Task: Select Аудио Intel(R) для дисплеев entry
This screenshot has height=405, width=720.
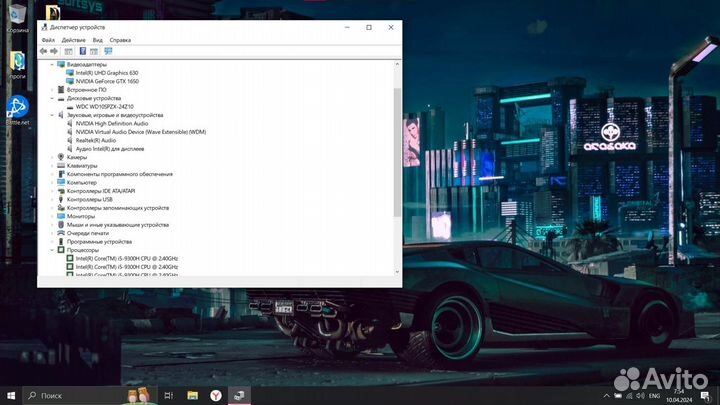Action: point(110,149)
